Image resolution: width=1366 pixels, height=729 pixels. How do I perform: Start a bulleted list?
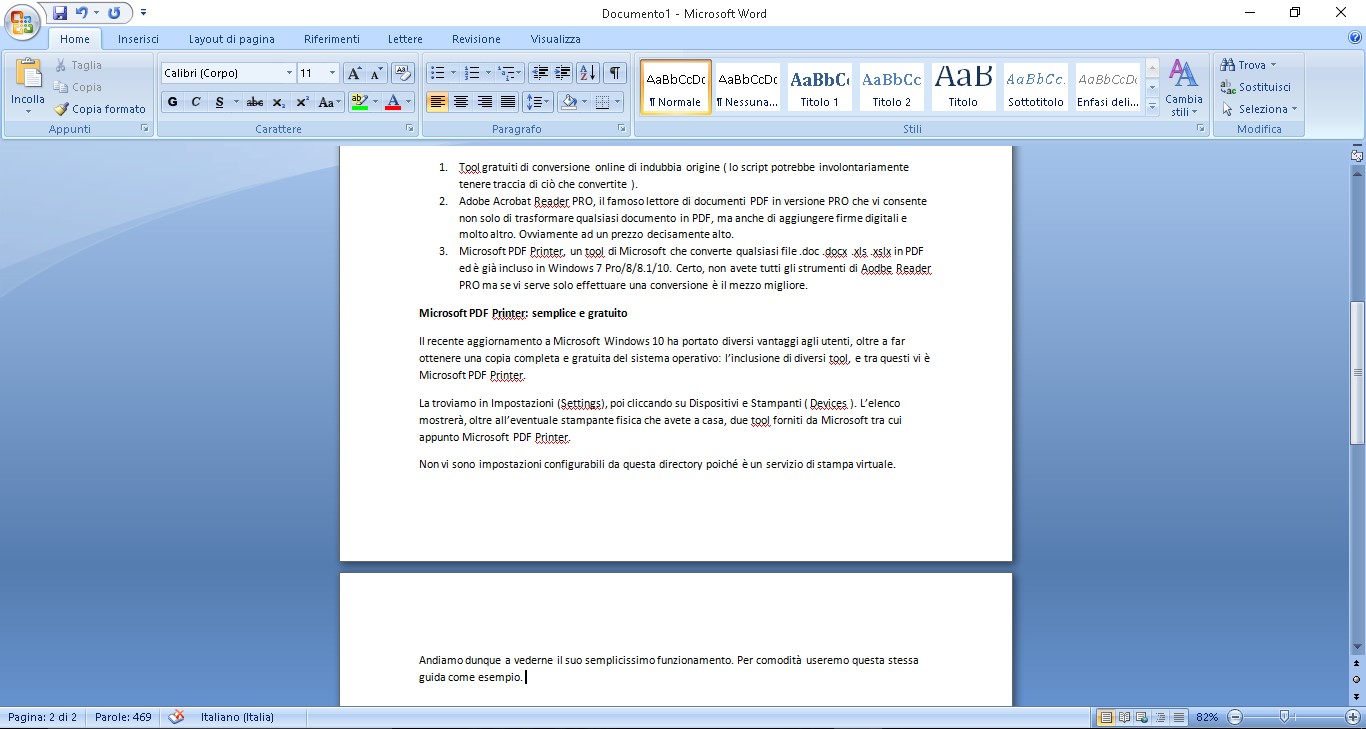(436, 73)
